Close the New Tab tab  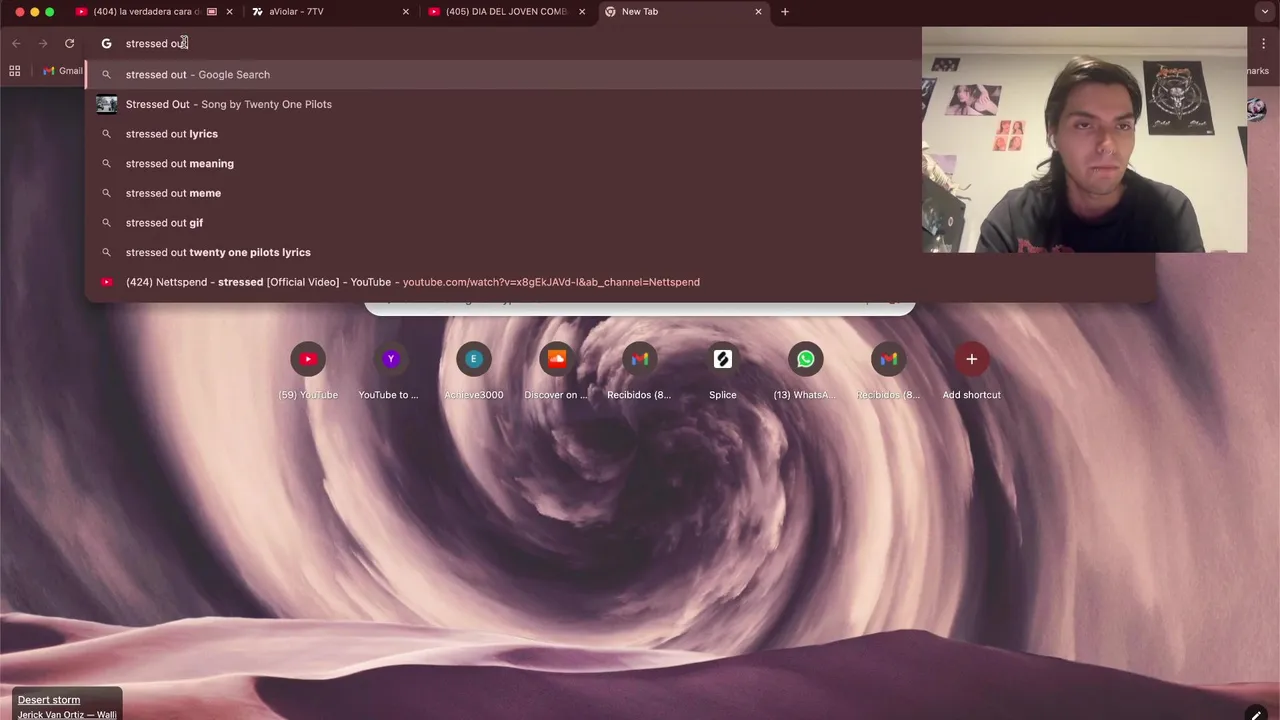(x=758, y=12)
